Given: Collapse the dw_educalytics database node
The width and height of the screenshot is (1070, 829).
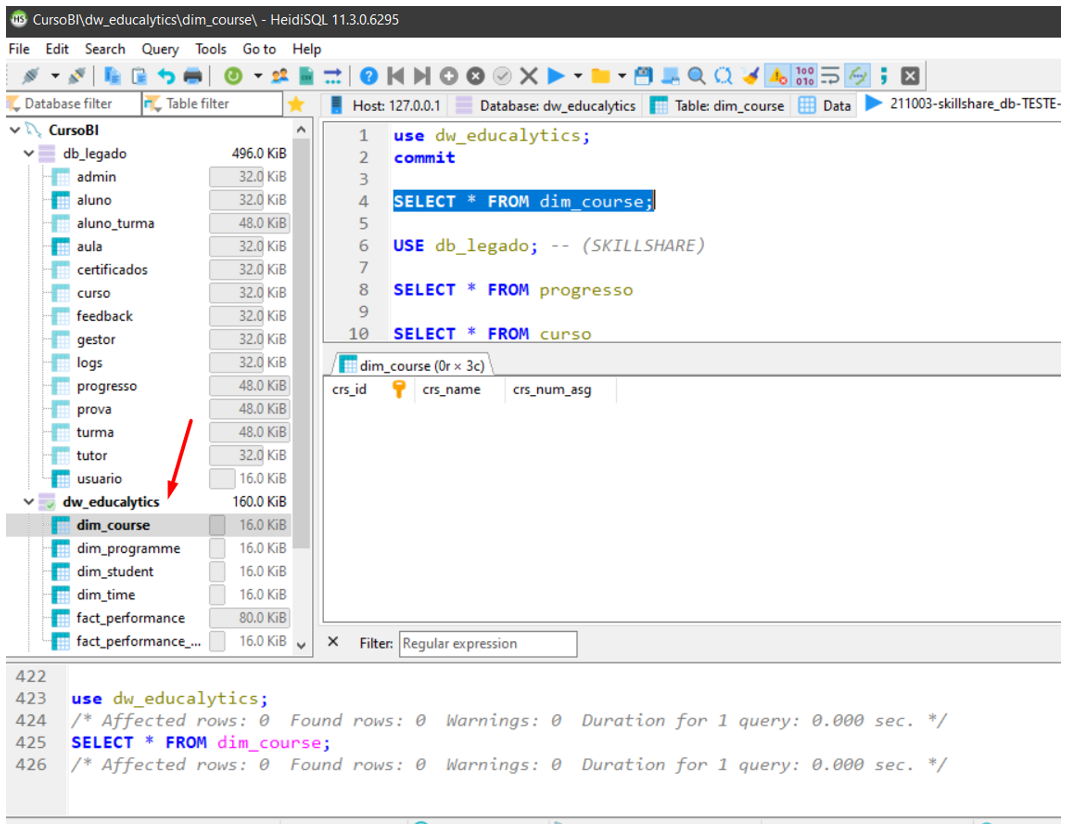Looking at the screenshot, I should (x=29, y=501).
